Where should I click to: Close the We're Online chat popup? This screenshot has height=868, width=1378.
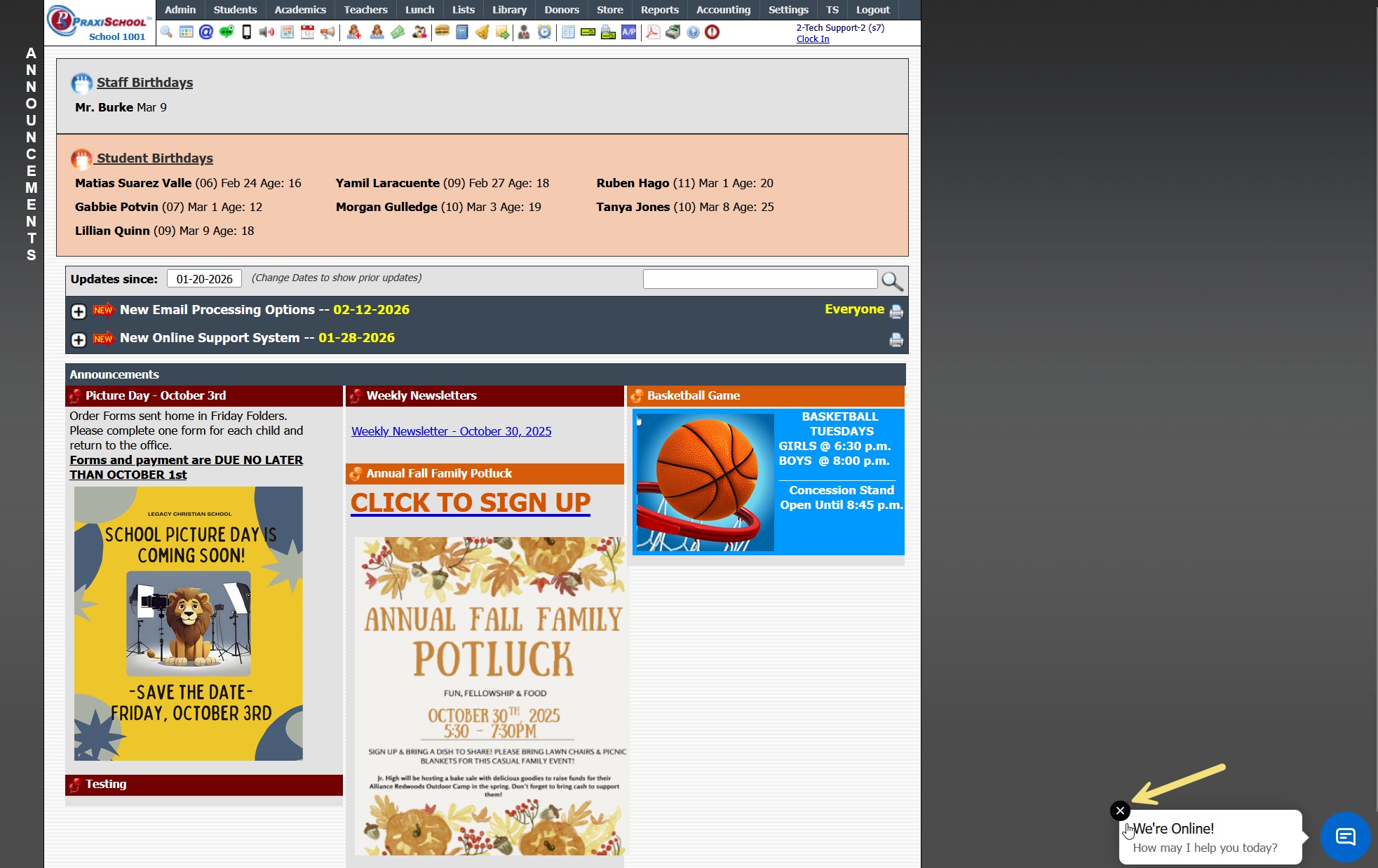point(1120,811)
